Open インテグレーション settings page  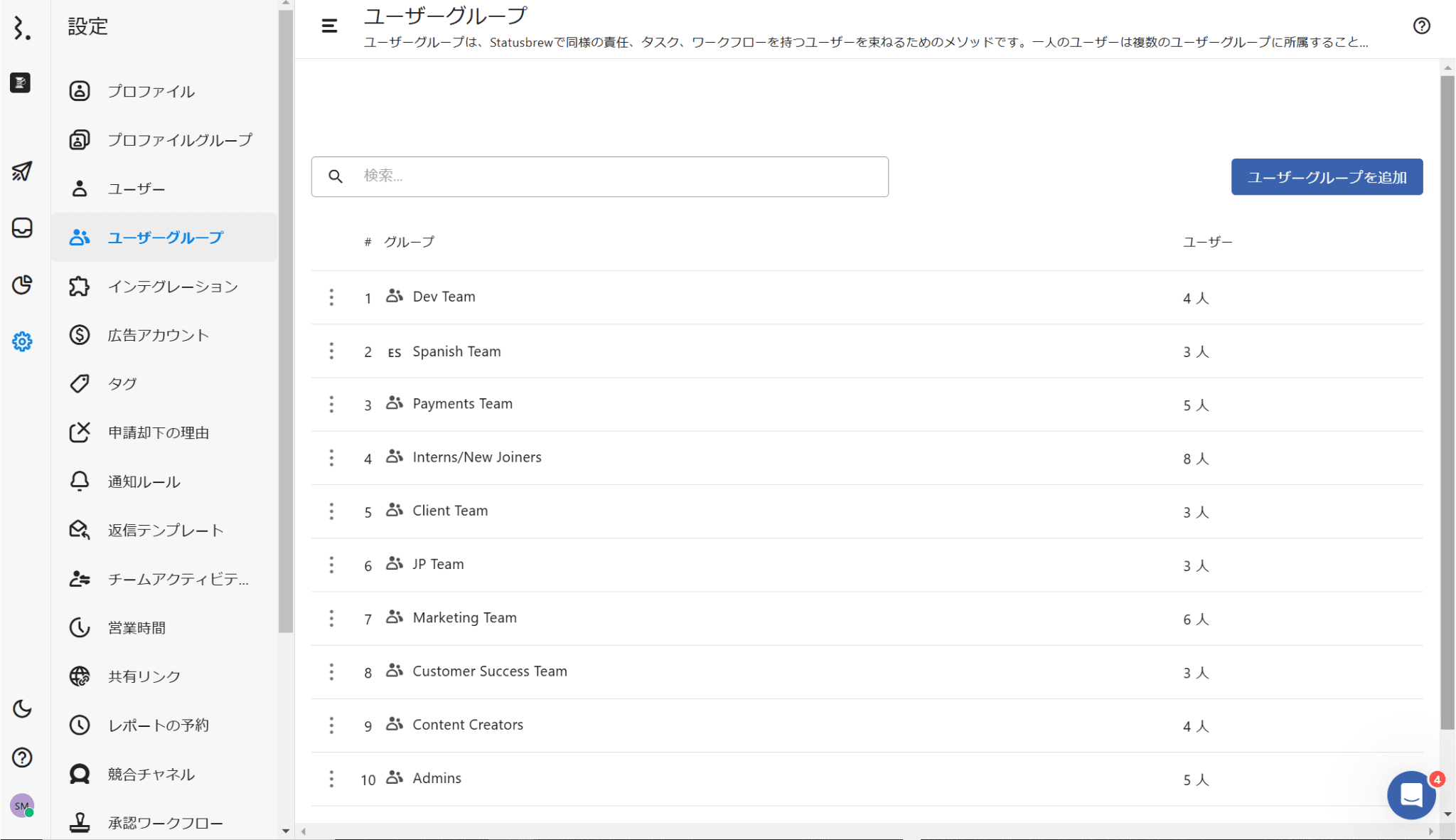[172, 287]
